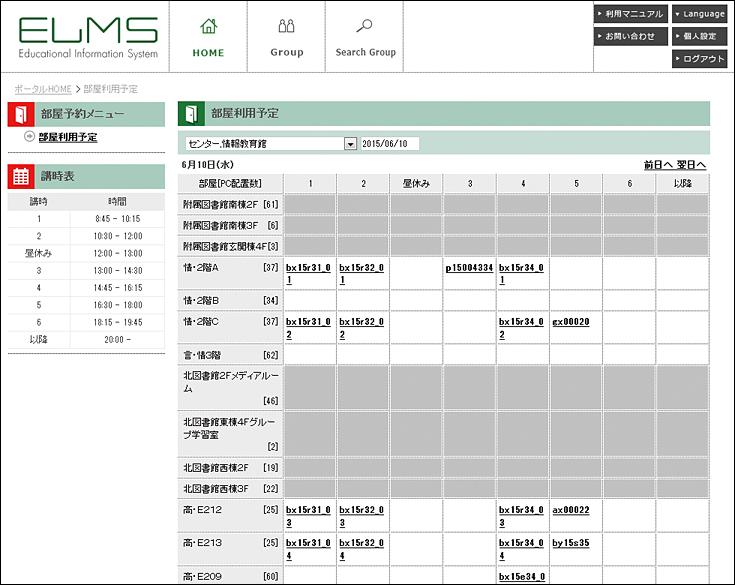Open the 利用マニュアル button

pos(630,14)
